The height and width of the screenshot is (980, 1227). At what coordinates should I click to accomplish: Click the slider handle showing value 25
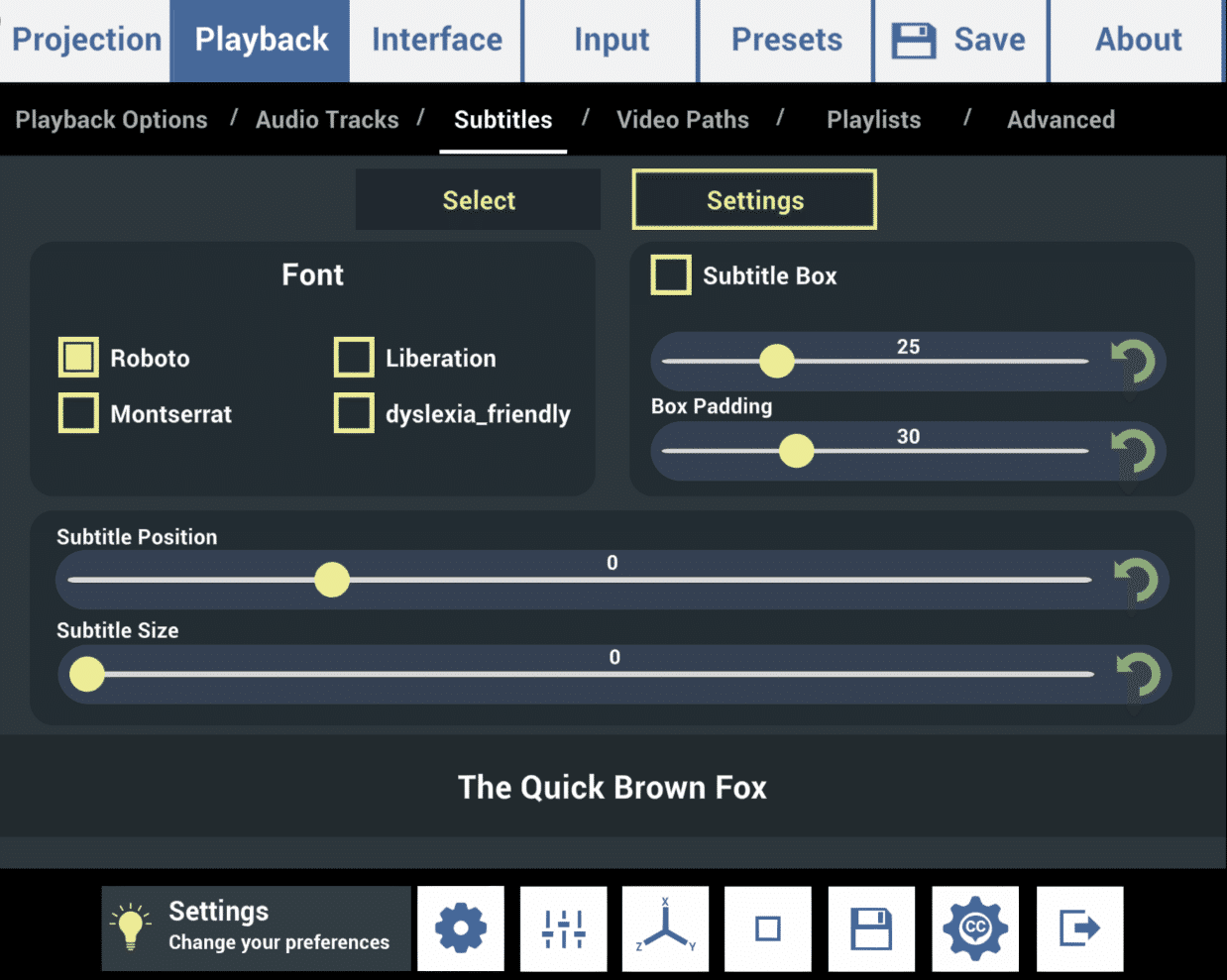click(x=777, y=361)
